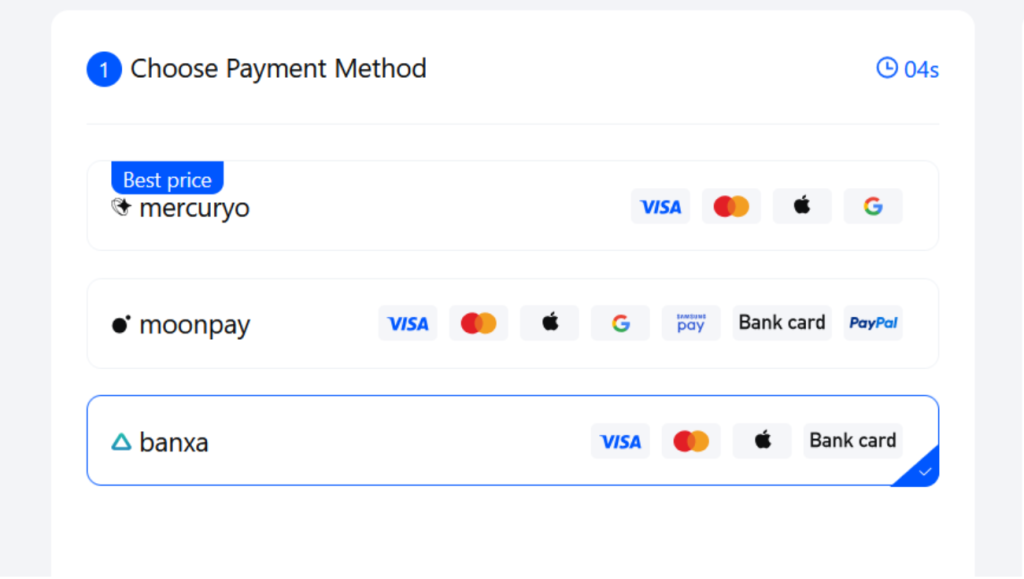Click the Choose Payment Method heading
The width and height of the screenshot is (1024, 579).
278,69
